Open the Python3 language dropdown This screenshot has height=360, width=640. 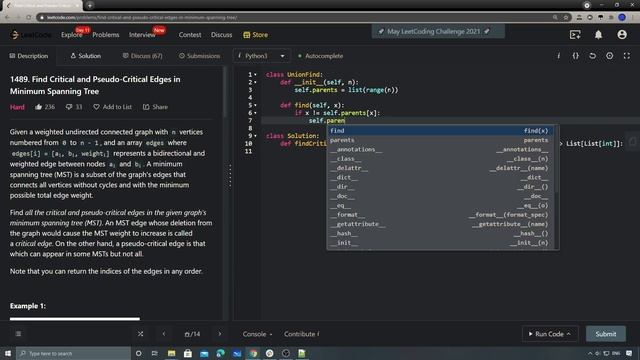pyautogui.click(x=261, y=56)
